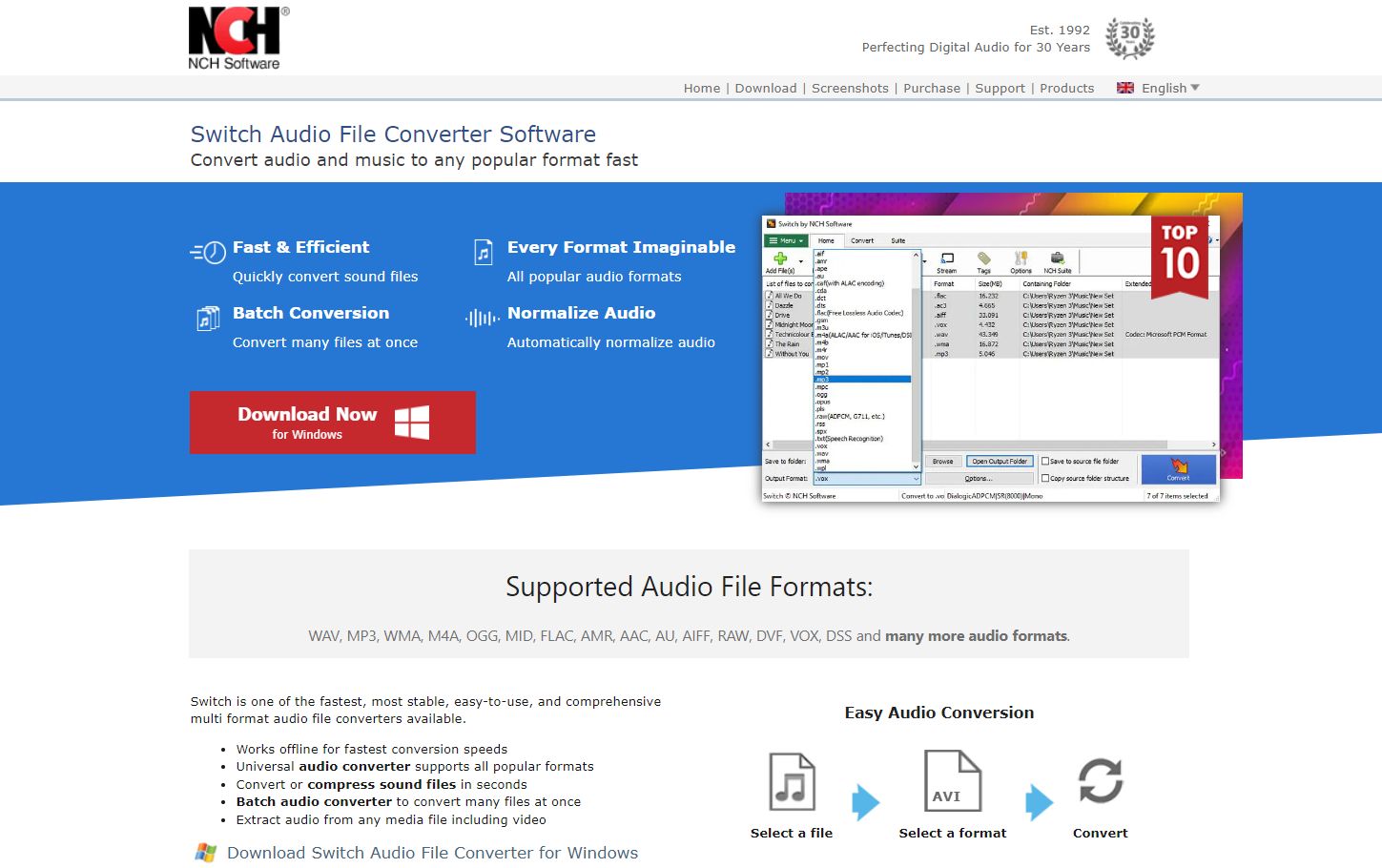Image resolution: width=1382 pixels, height=868 pixels.
Task: Click the Options tools icon in Switch toolbar
Action: click(x=1021, y=258)
